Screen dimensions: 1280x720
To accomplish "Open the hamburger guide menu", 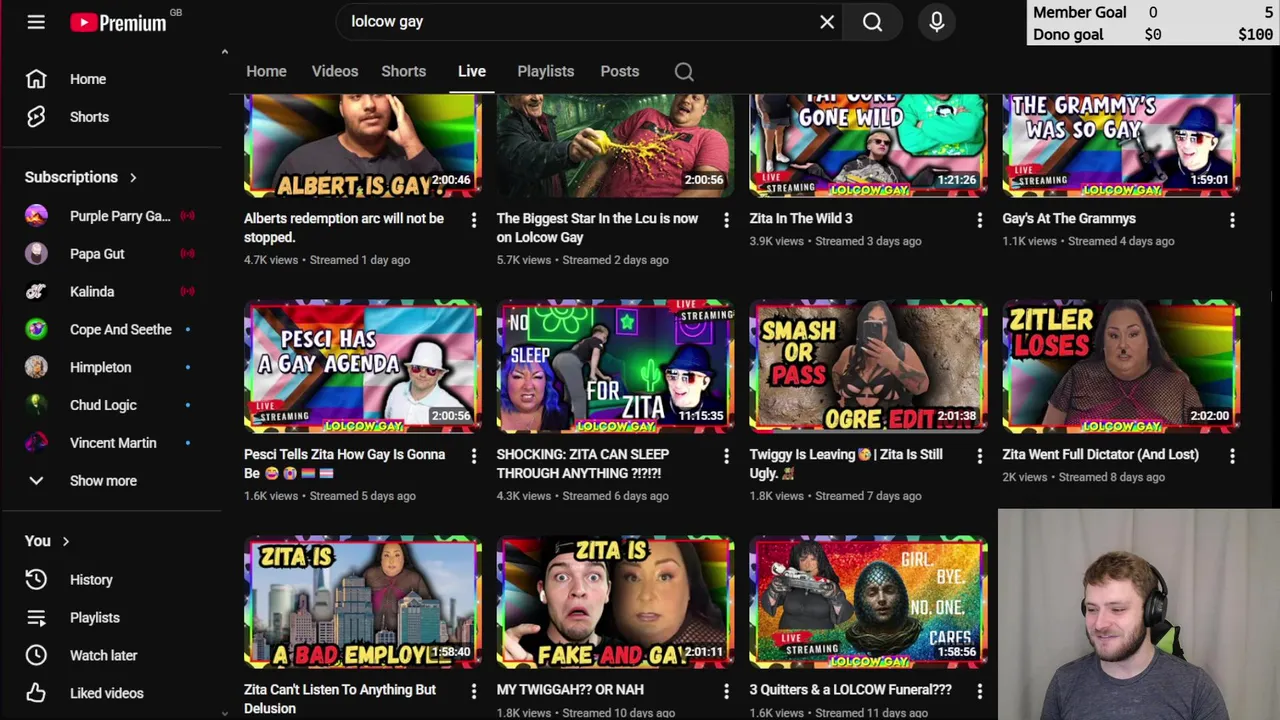I will pyautogui.click(x=36, y=22).
